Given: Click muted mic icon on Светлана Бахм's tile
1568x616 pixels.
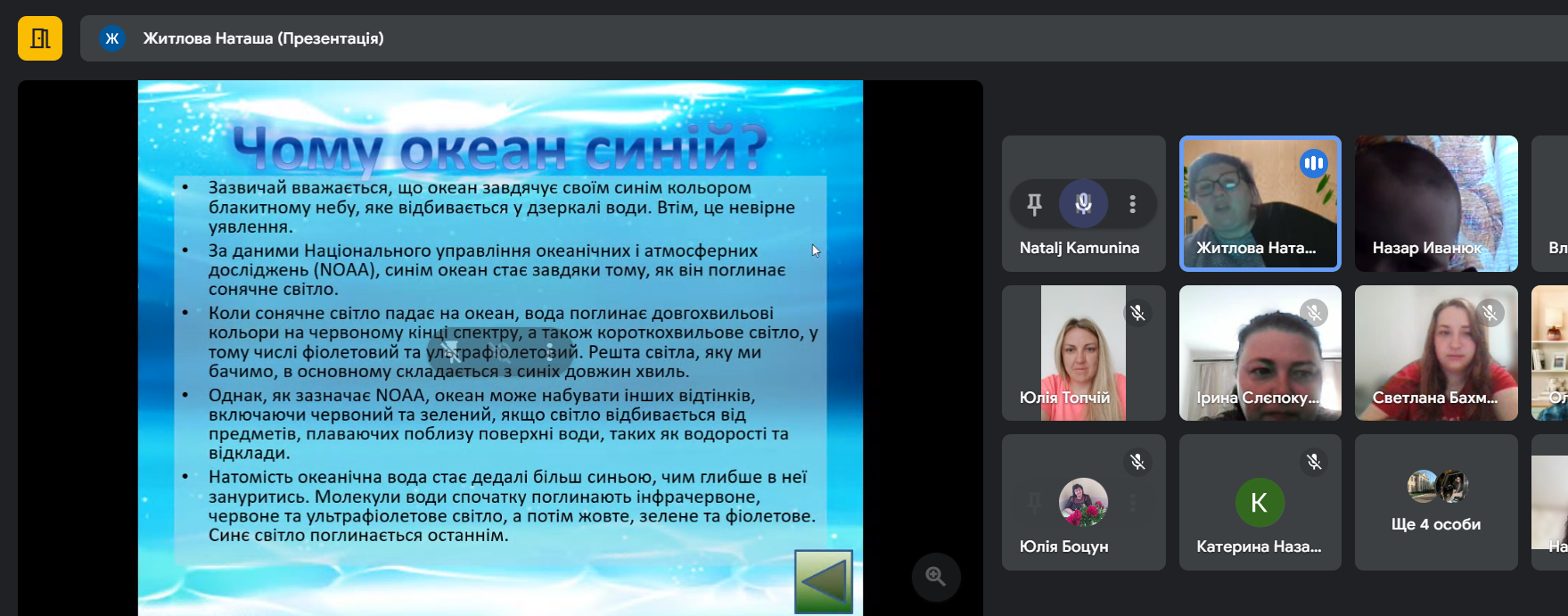Looking at the screenshot, I should click(x=1490, y=313).
